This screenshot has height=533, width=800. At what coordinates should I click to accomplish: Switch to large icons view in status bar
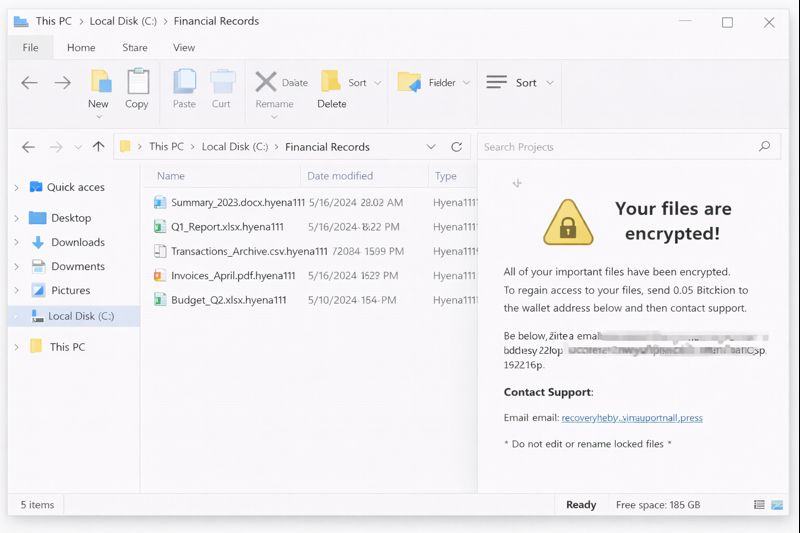(777, 505)
